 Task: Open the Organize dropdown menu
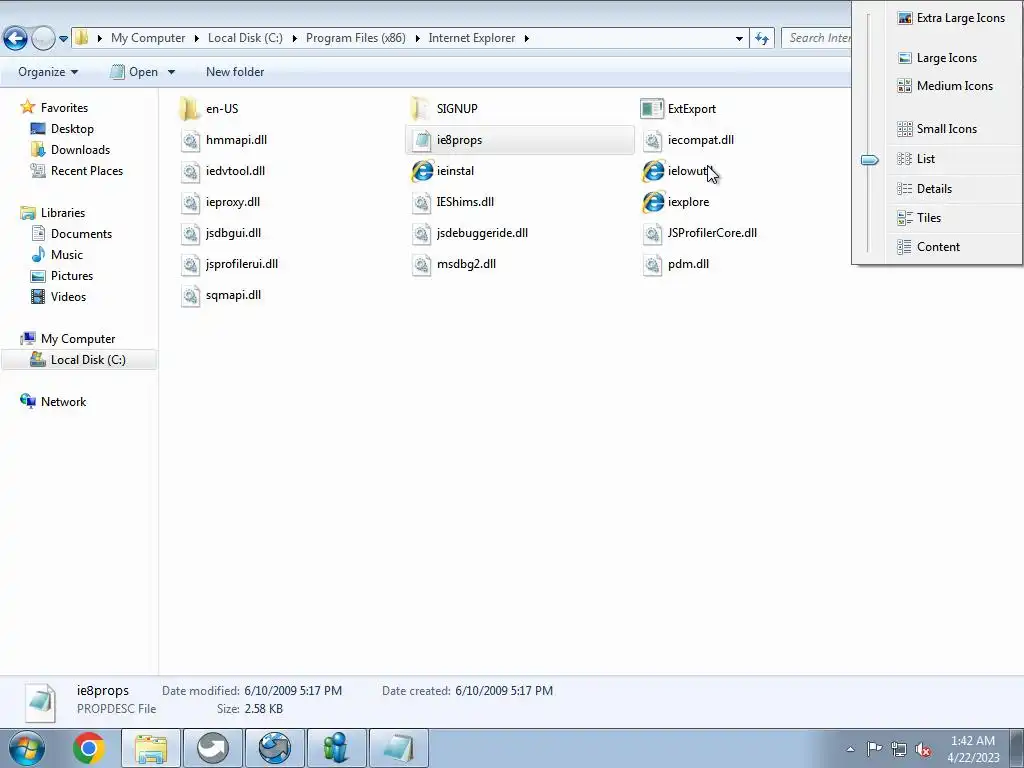point(48,72)
